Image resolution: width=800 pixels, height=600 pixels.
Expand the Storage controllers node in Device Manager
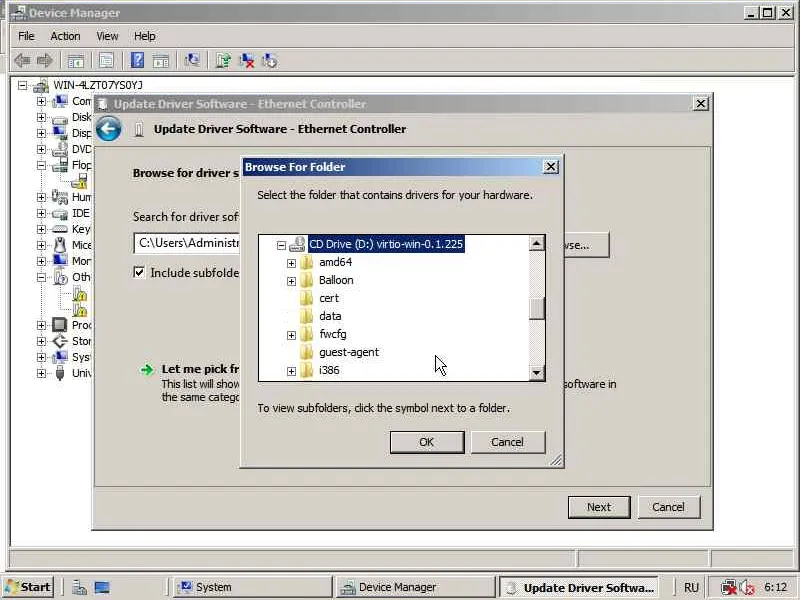(x=41, y=341)
